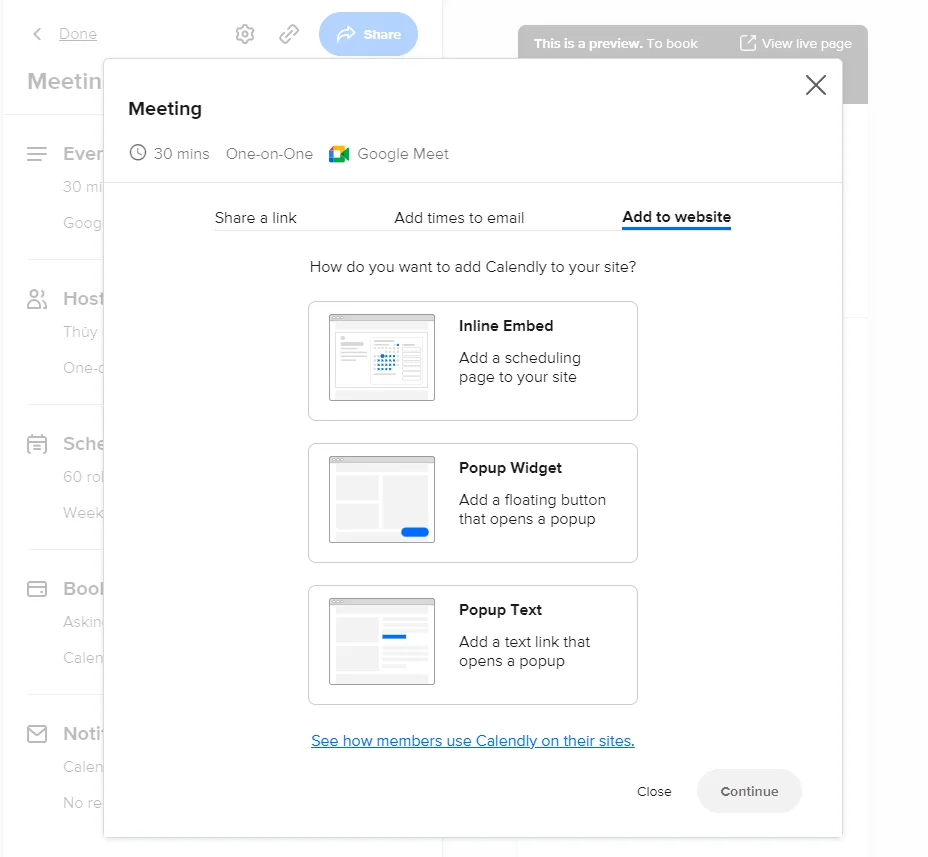Screen dimensions: 928x857
Task: Click 'How do you want to add Calendly' text
Action: pos(473,267)
